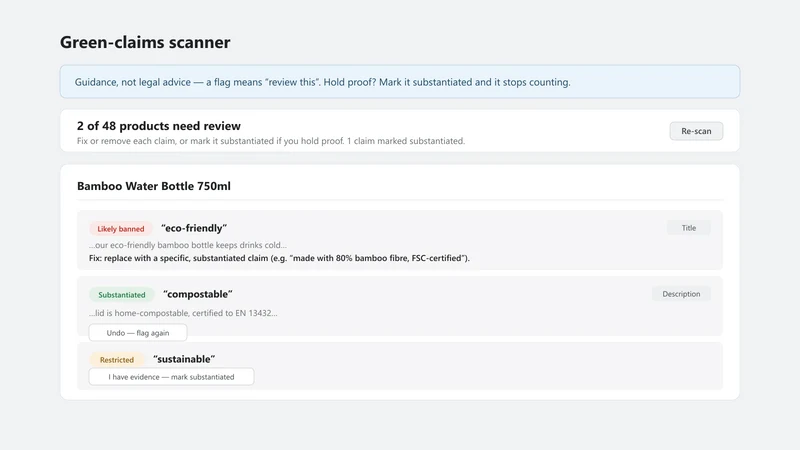The height and width of the screenshot is (450, 800).
Task: Select the "compostable" claim term
Action: pos(198,294)
